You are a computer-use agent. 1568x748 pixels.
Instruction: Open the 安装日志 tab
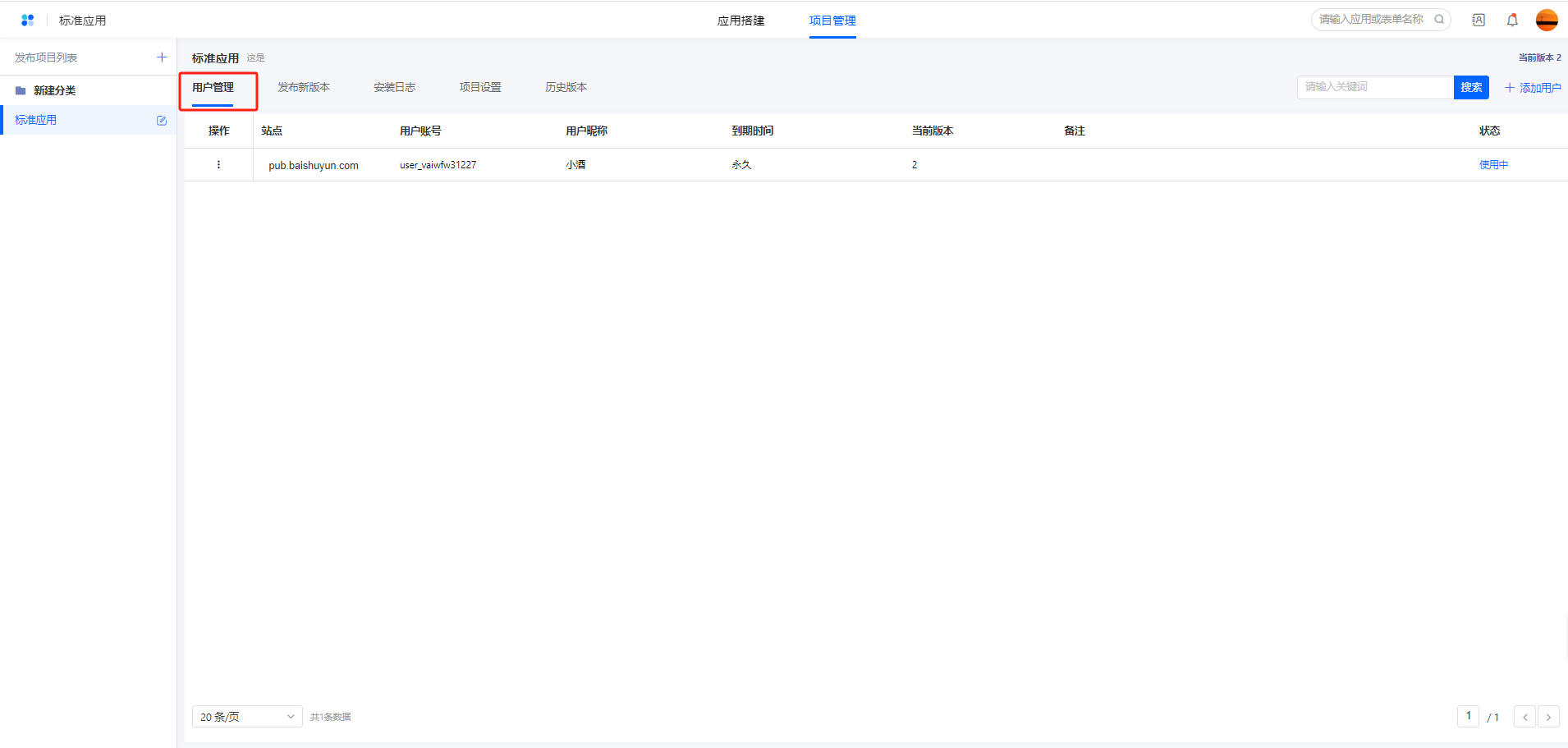click(x=394, y=87)
